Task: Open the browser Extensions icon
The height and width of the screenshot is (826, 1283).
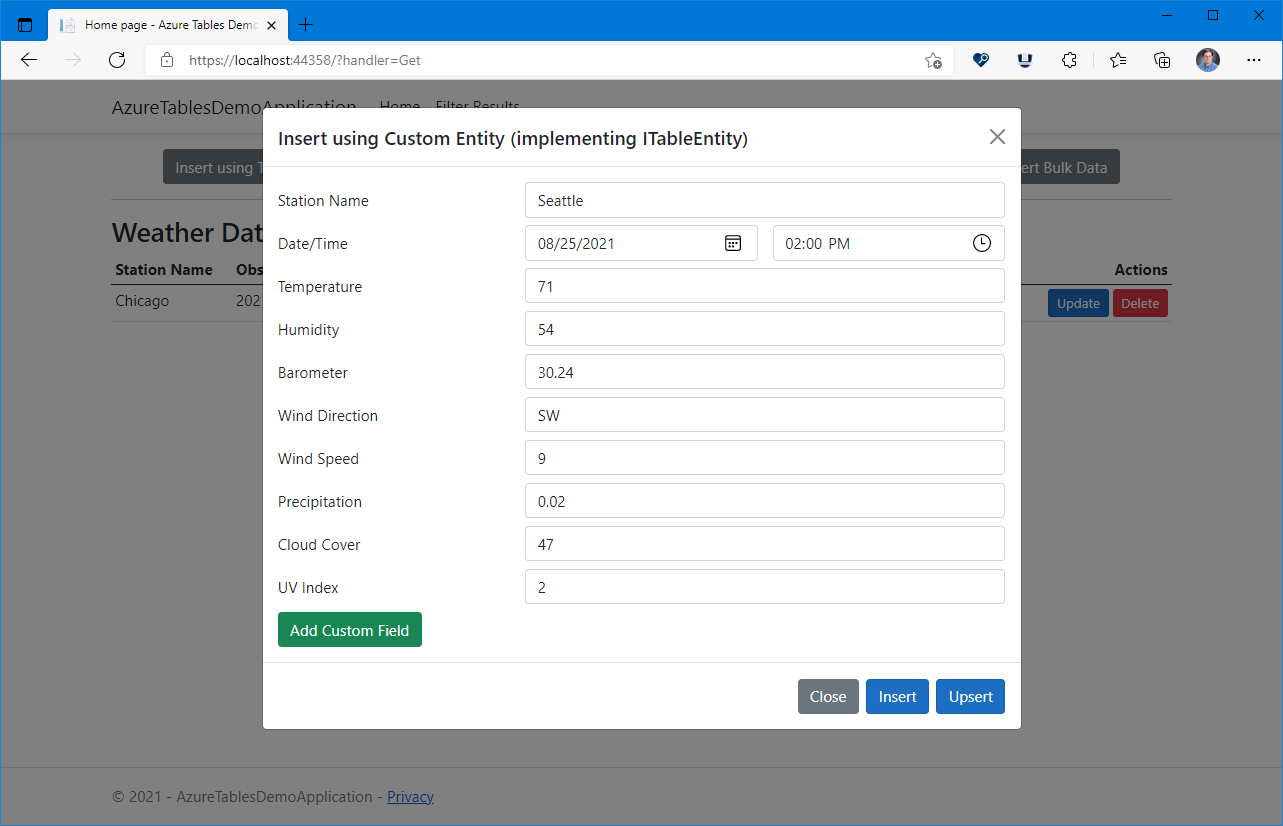Action: point(1069,60)
